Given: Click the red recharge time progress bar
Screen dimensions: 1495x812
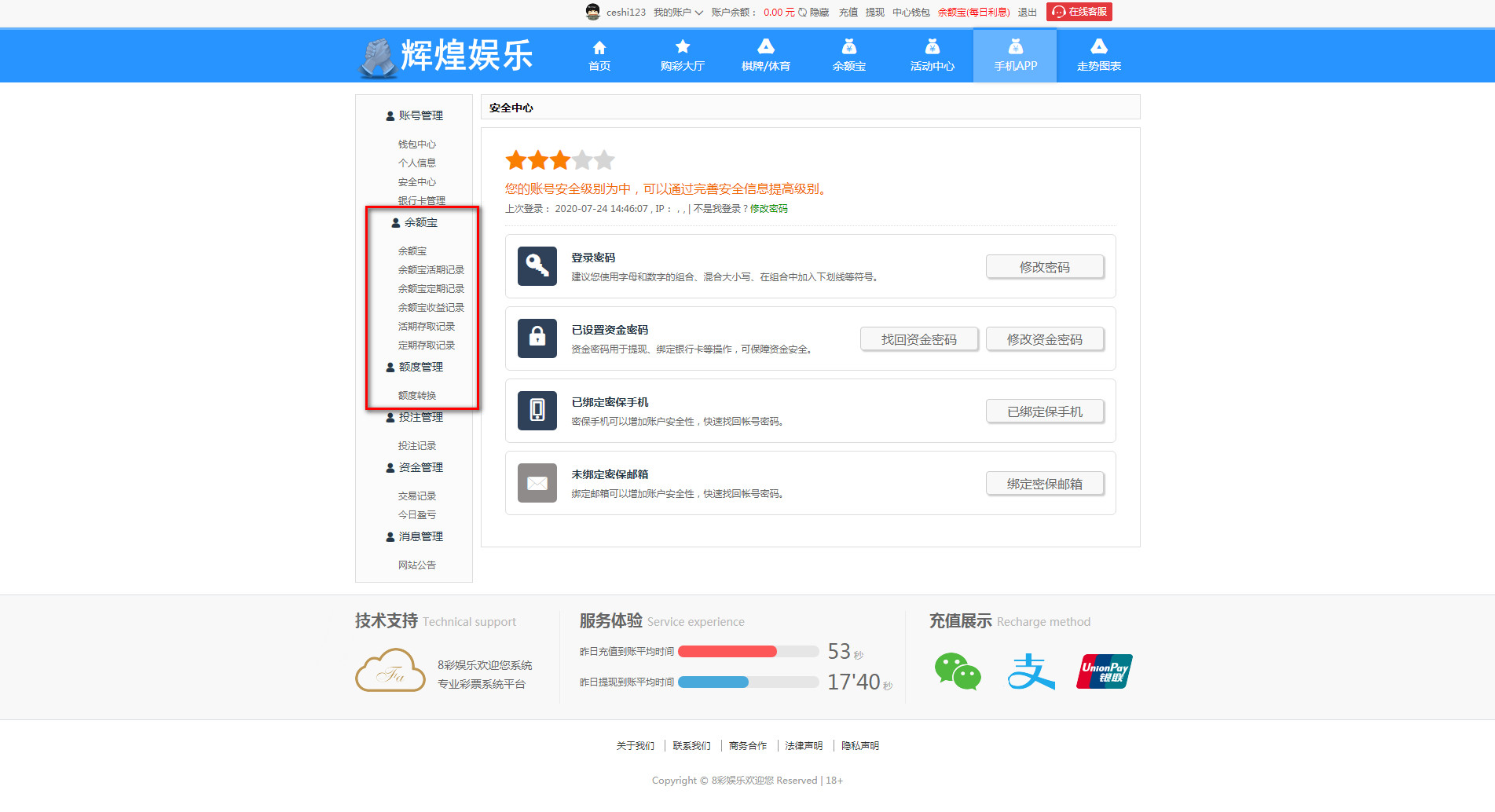Looking at the screenshot, I should 727,651.
